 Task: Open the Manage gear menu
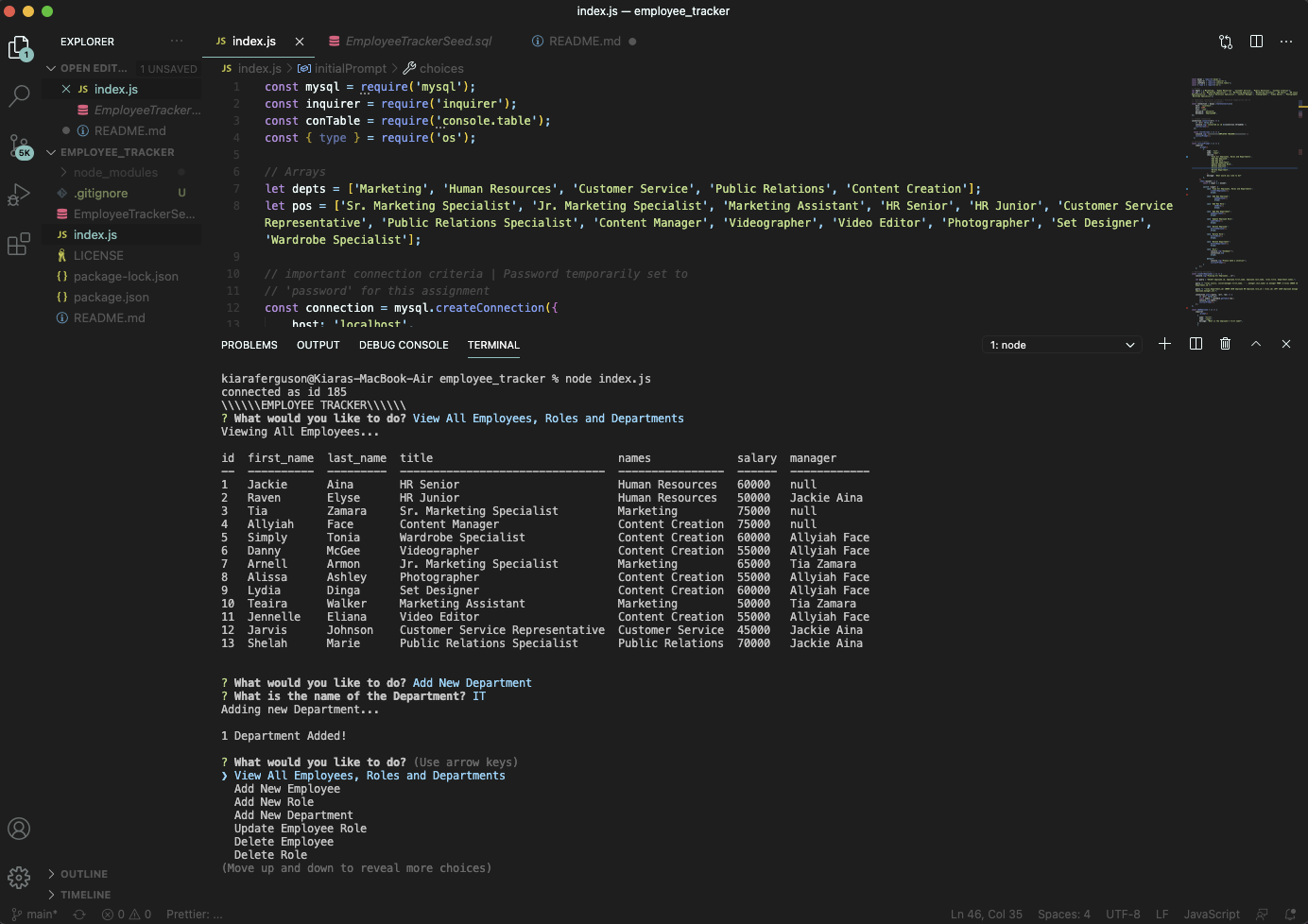[x=19, y=878]
